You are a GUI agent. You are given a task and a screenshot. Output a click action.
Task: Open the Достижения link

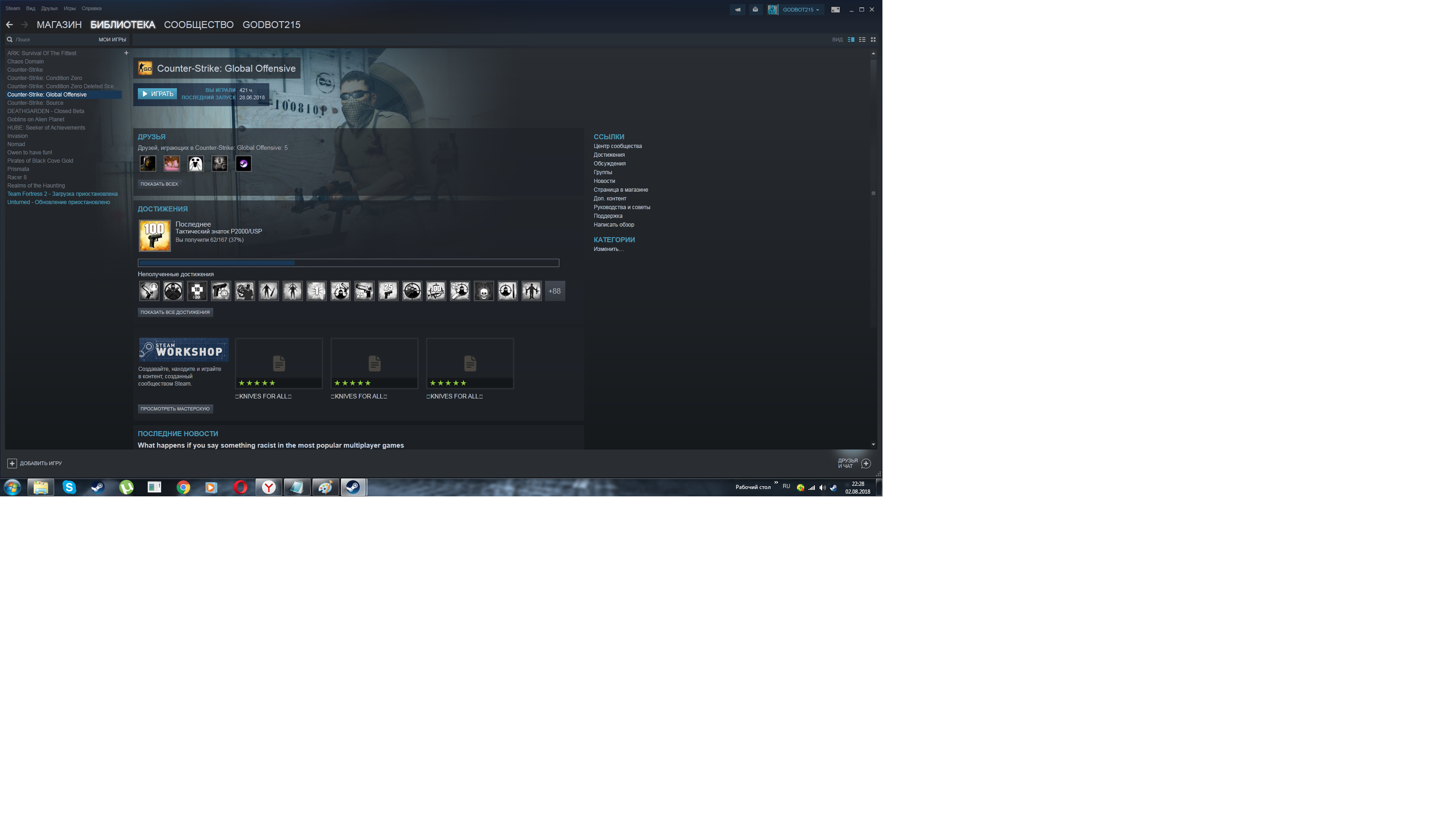tap(609, 155)
